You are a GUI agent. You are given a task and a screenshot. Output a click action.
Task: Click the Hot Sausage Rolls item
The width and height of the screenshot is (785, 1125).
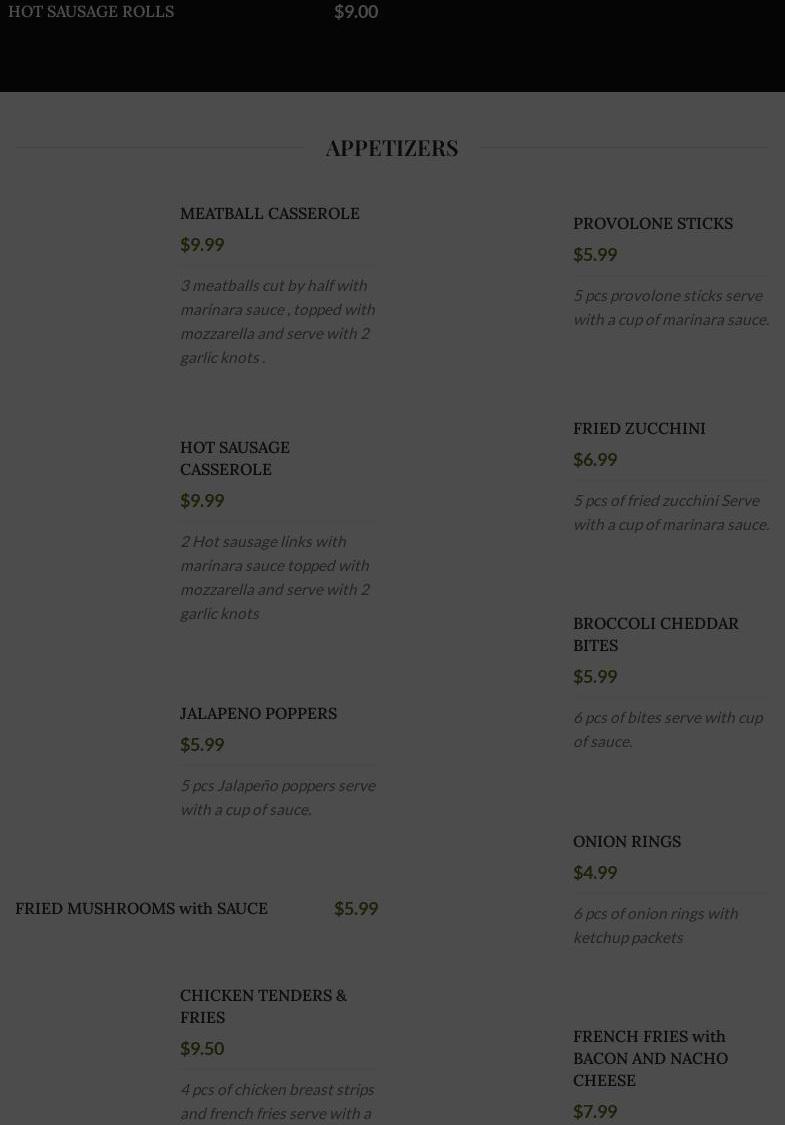tap(91, 11)
